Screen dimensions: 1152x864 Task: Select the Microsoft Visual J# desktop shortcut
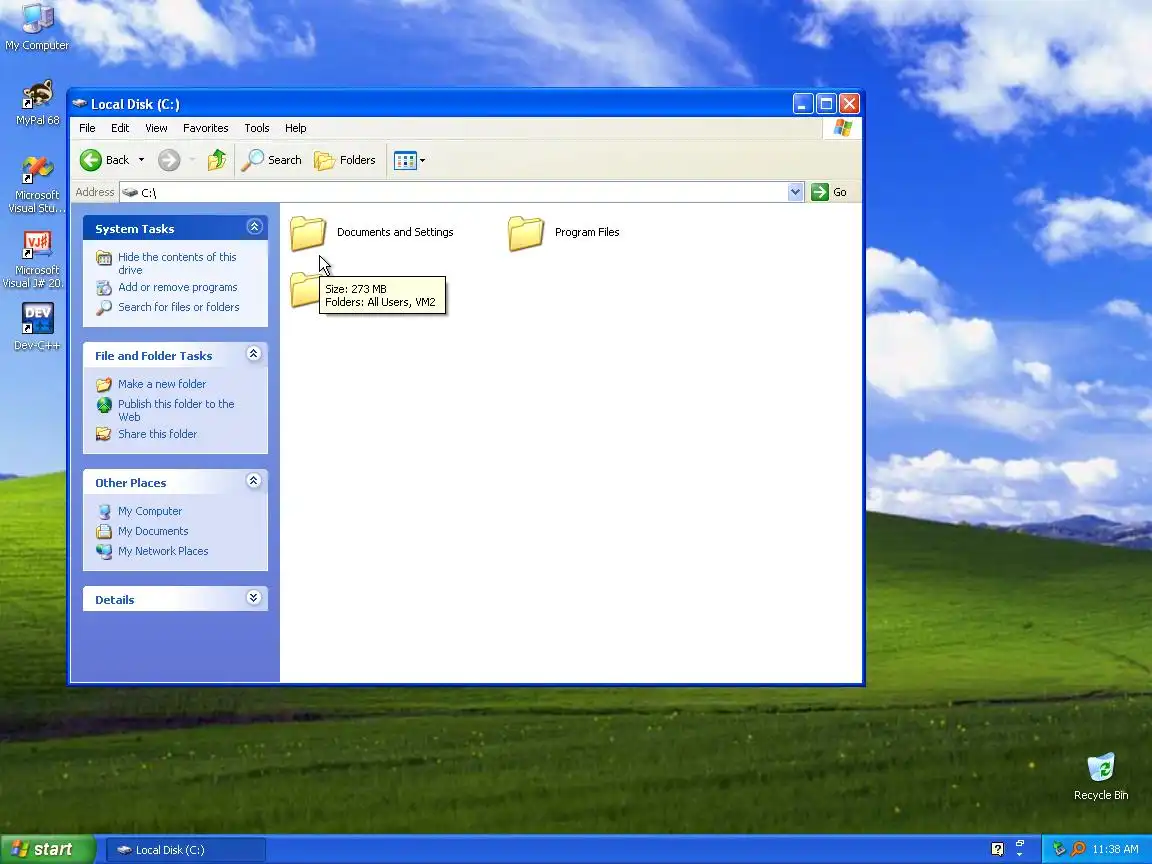pos(37,260)
